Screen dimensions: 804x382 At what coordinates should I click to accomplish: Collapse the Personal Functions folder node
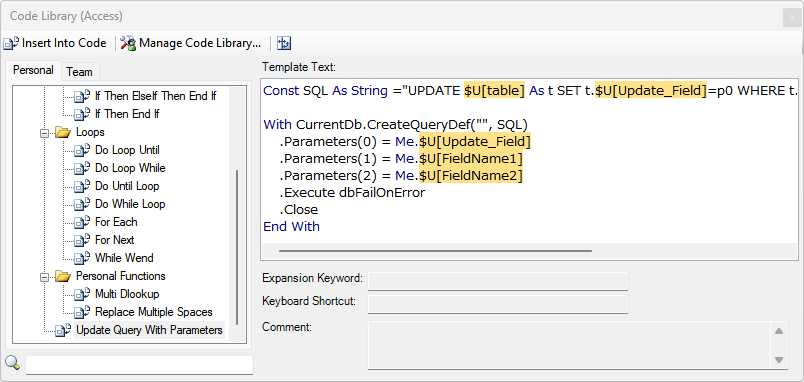(45, 277)
